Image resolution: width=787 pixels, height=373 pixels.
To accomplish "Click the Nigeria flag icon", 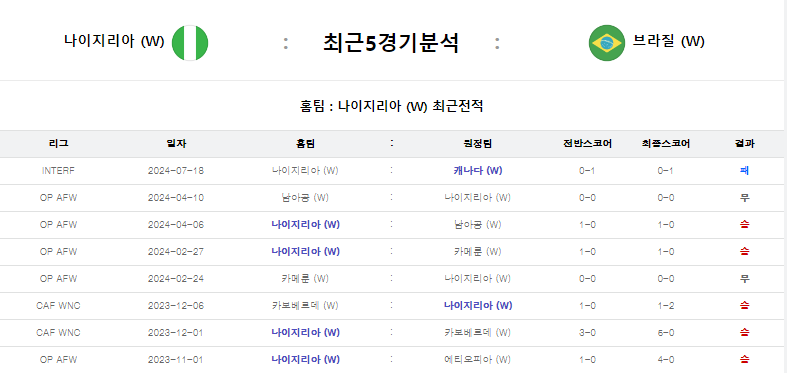I will tap(190, 43).
